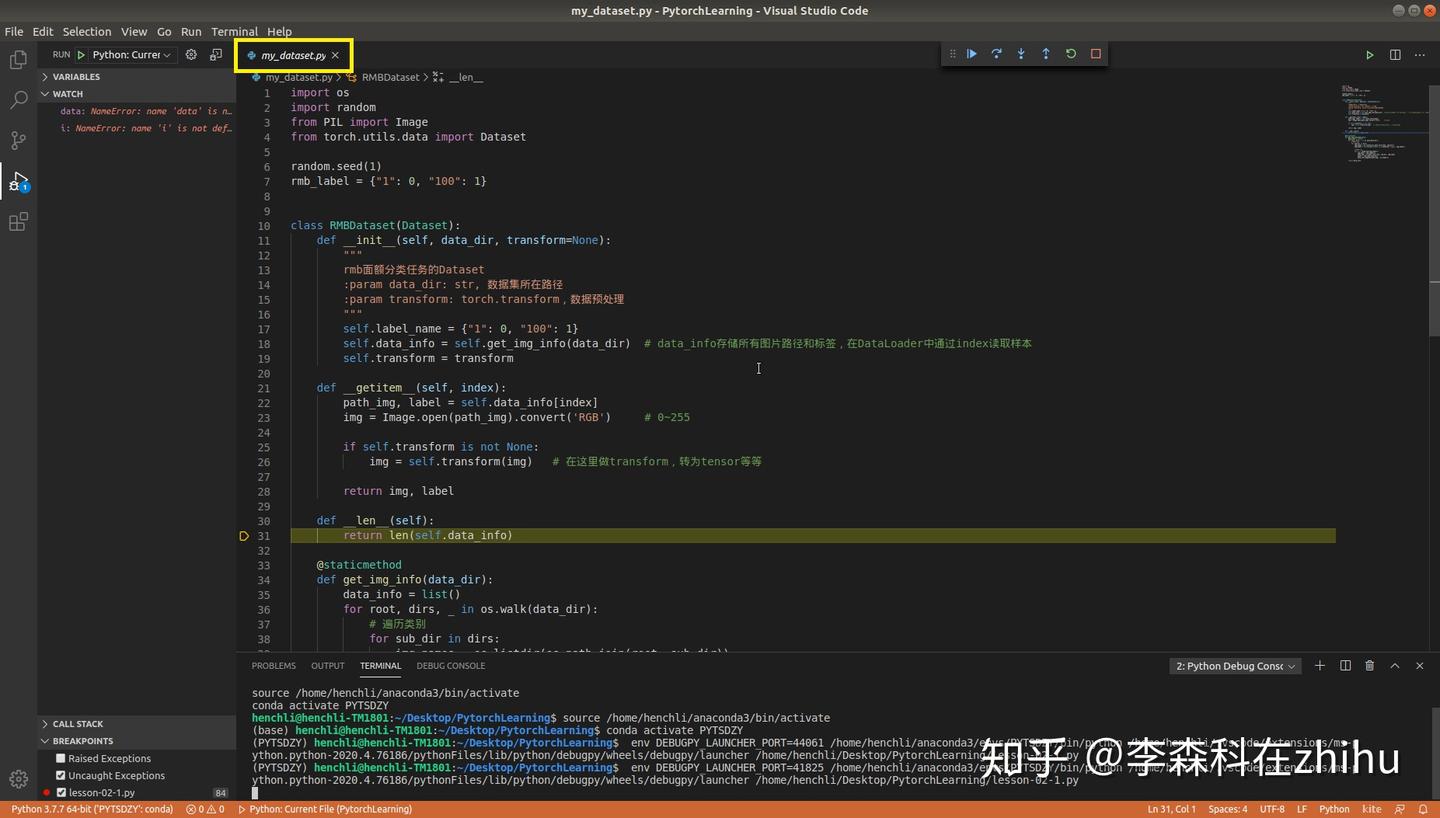Screen dimensions: 1440x818
Task: Stop debugging with the red square icon
Action: click(1095, 54)
